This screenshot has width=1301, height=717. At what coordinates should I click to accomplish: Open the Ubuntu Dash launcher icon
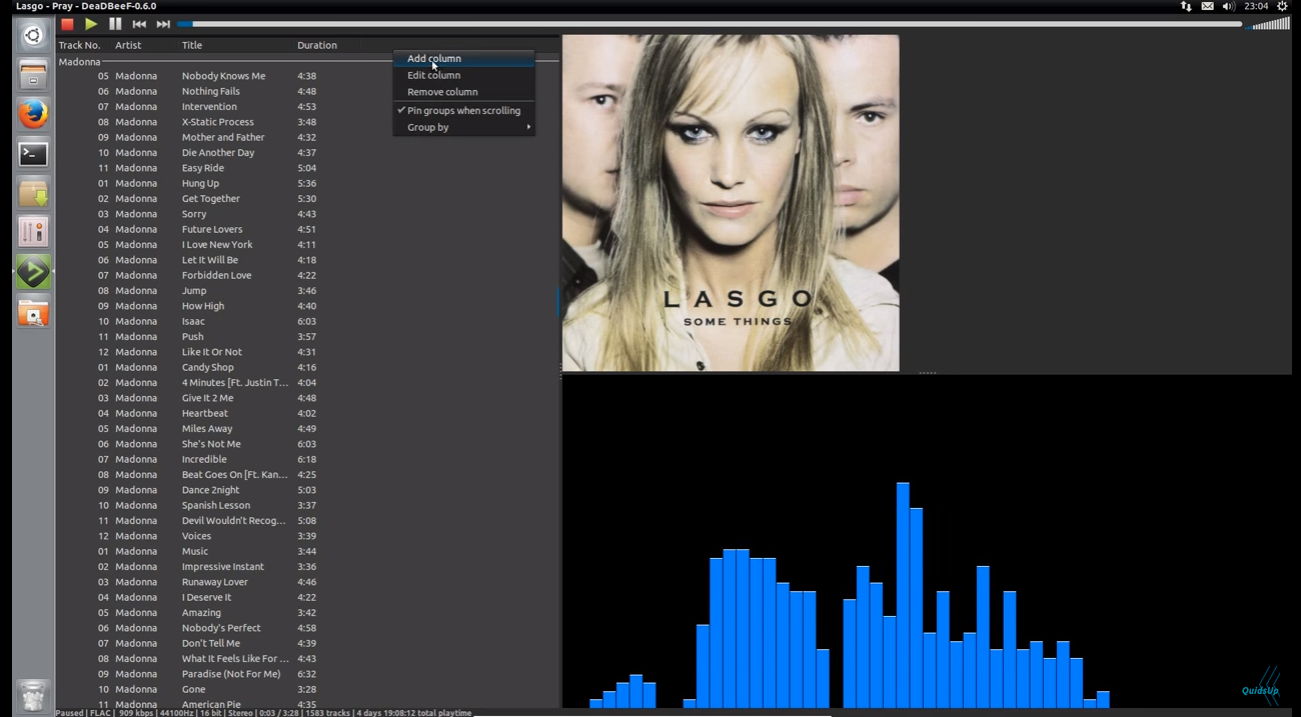[33, 36]
